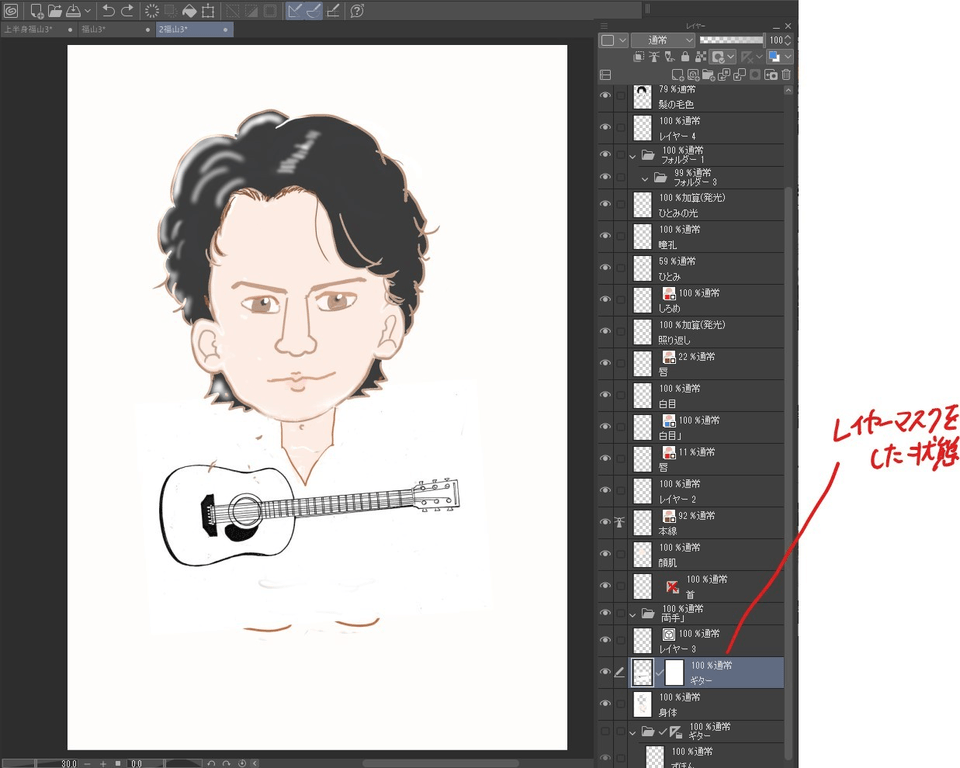Click the two-pane layer view icon
The image size is (960, 768).
606,75
